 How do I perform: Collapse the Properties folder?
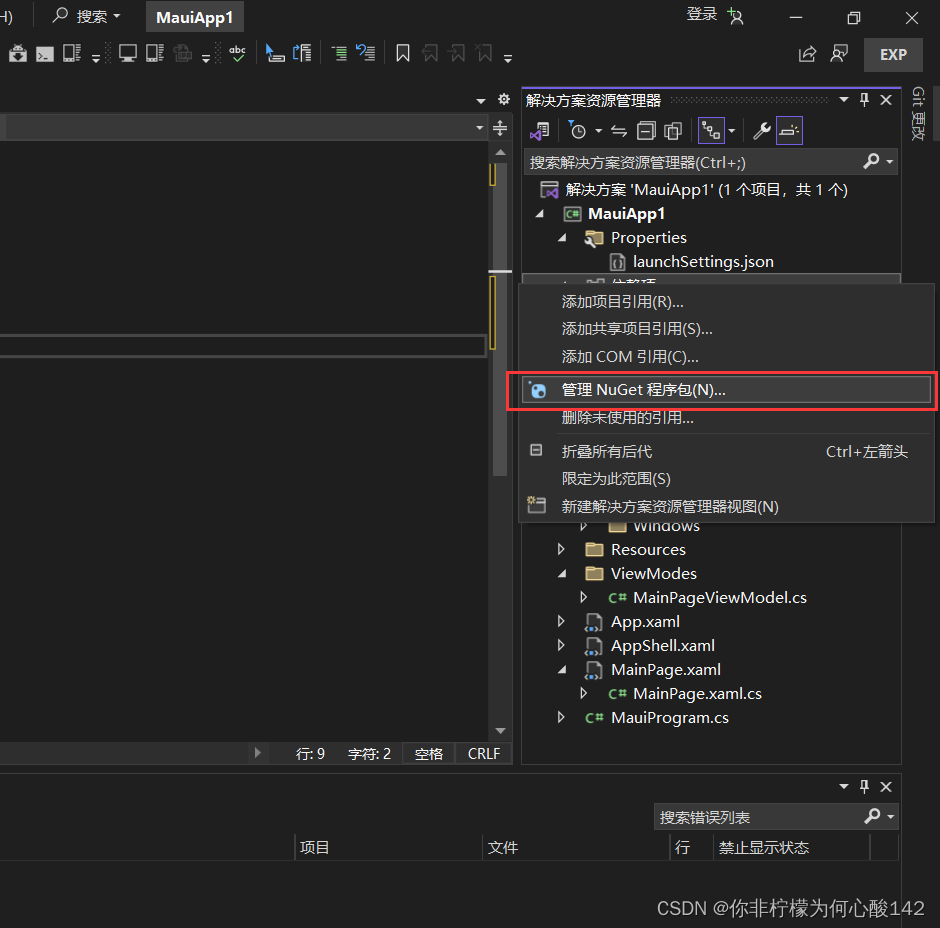[562, 237]
